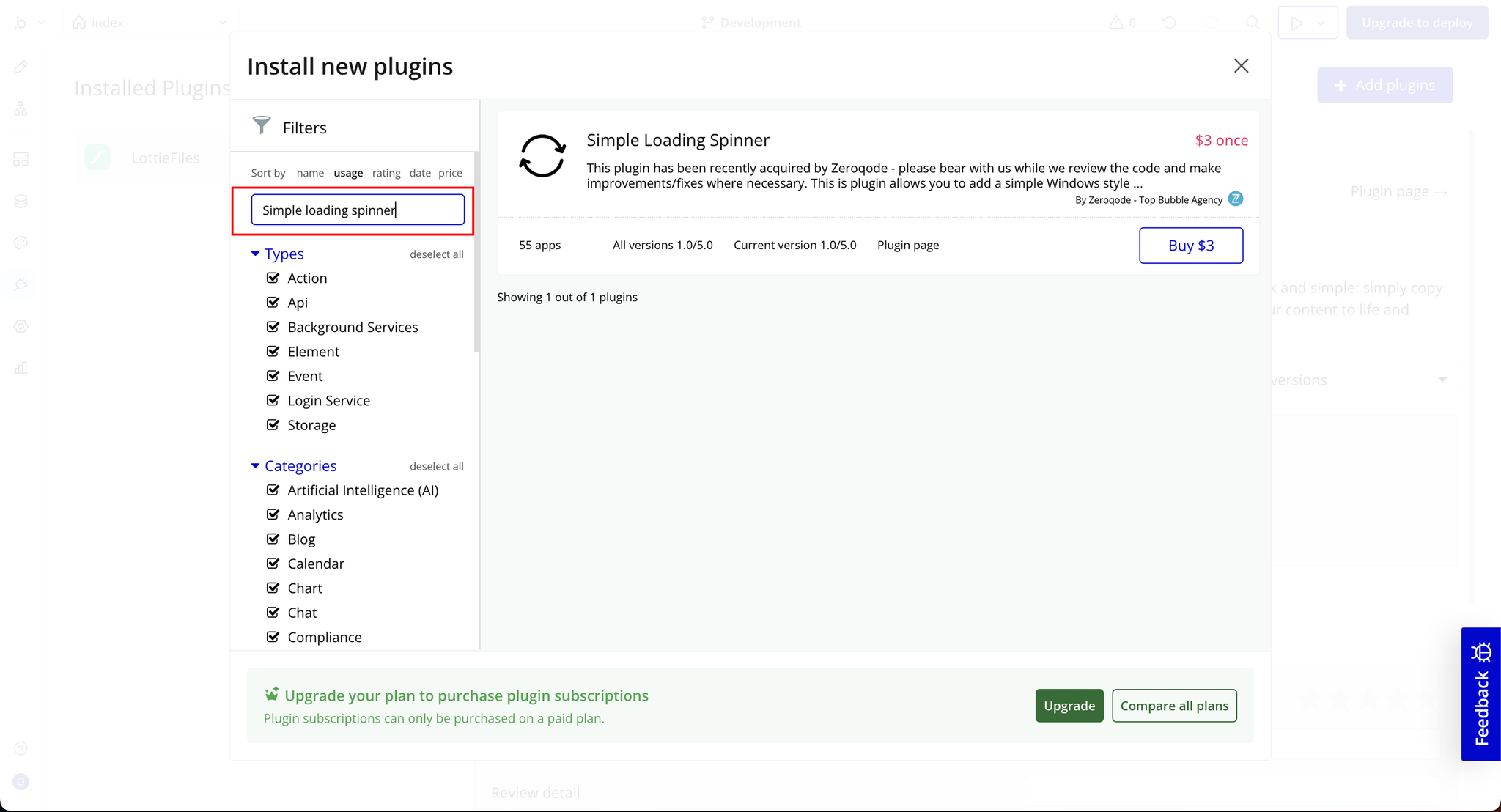Click Compare all plans button
This screenshot has width=1501, height=812.
pyautogui.click(x=1174, y=706)
